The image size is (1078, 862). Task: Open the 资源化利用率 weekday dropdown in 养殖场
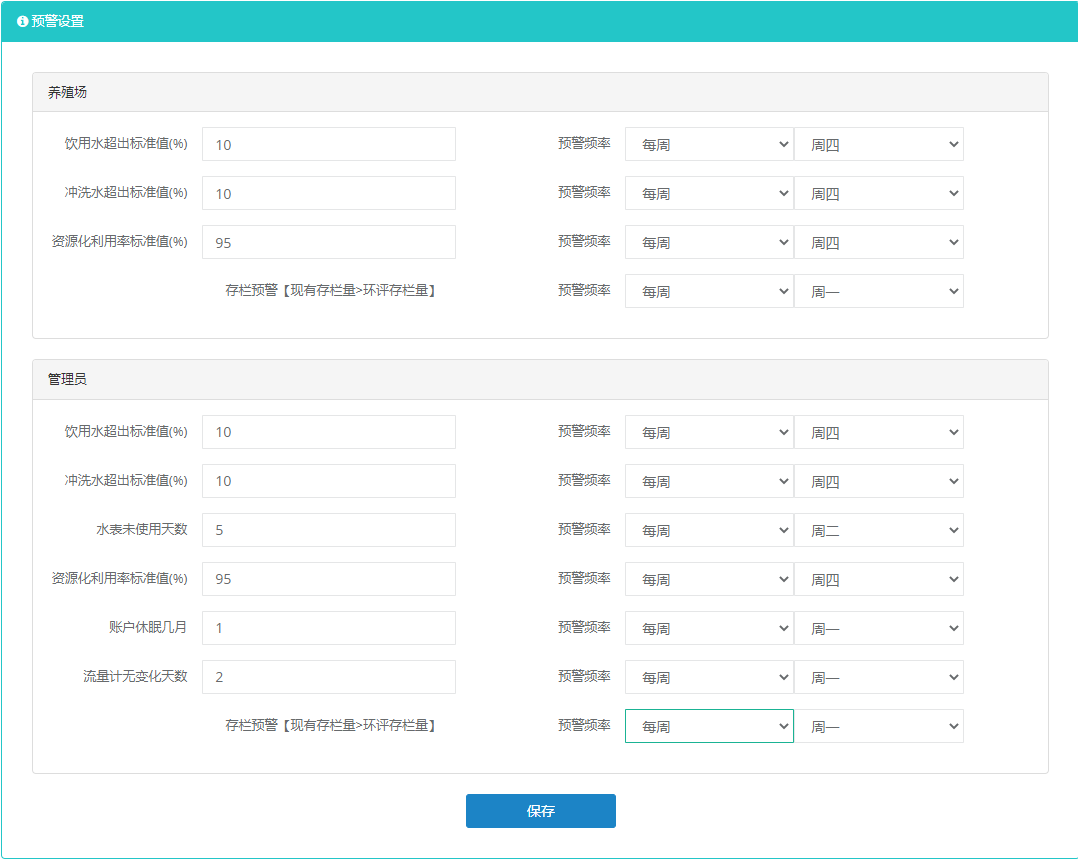coord(879,242)
